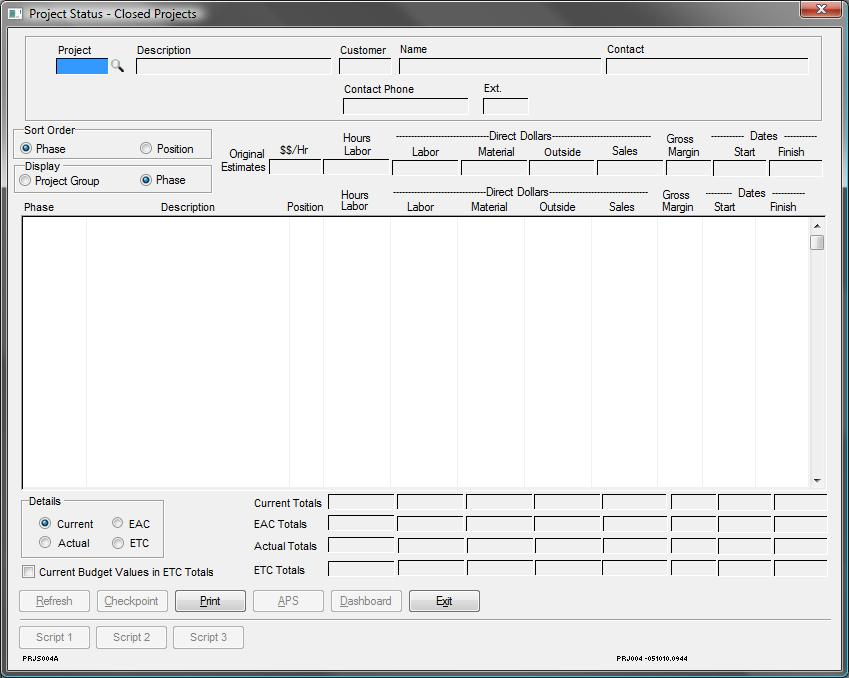Viewport: 849px width, 678px height.
Task: Open the APS button
Action: pyautogui.click(x=288, y=601)
